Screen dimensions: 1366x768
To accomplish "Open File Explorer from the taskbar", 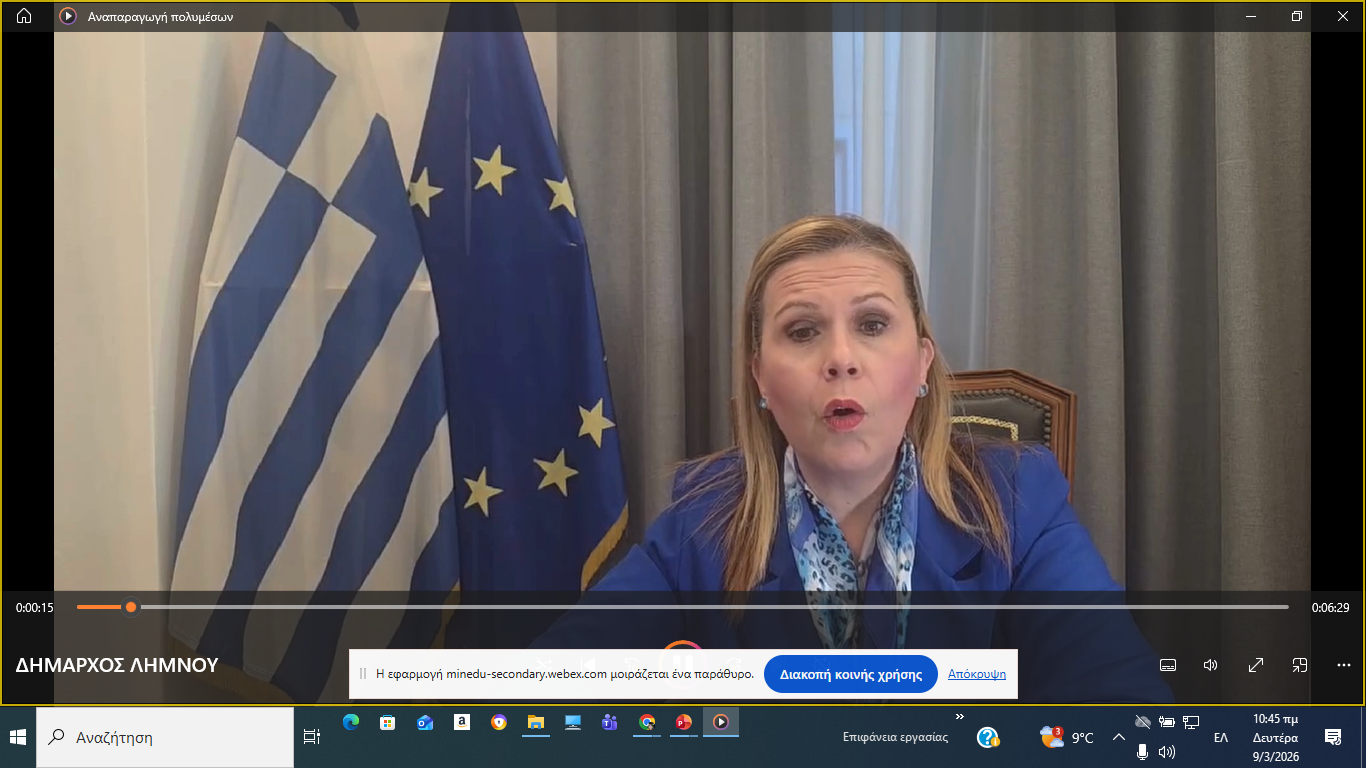I will click(x=535, y=722).
